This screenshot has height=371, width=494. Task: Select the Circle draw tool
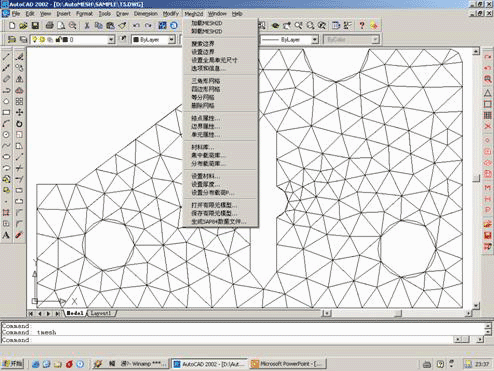point(6,135)
